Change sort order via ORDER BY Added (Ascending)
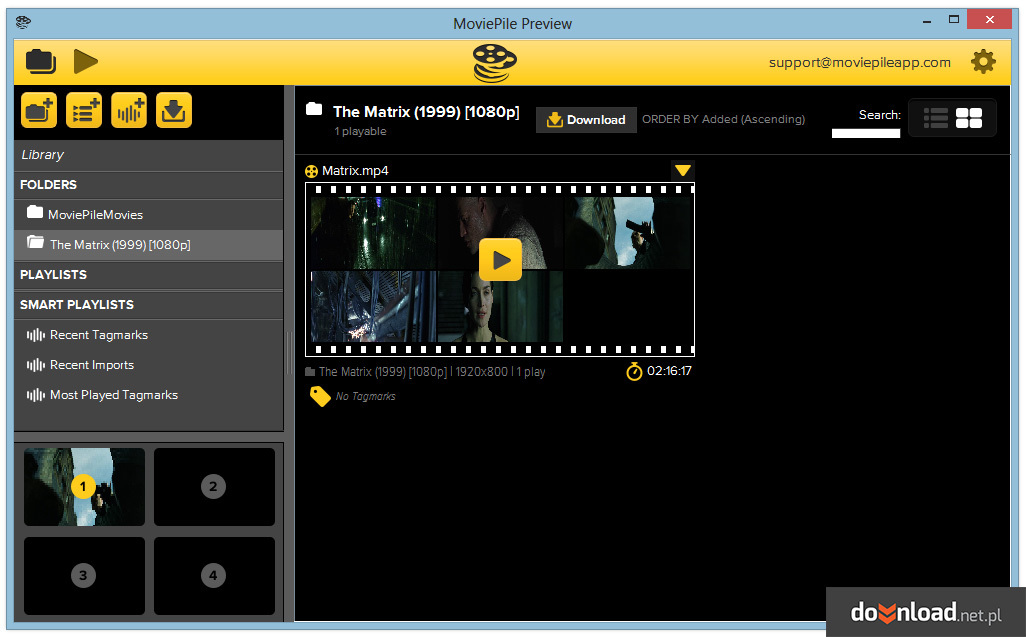 click(x=724, y=119)
